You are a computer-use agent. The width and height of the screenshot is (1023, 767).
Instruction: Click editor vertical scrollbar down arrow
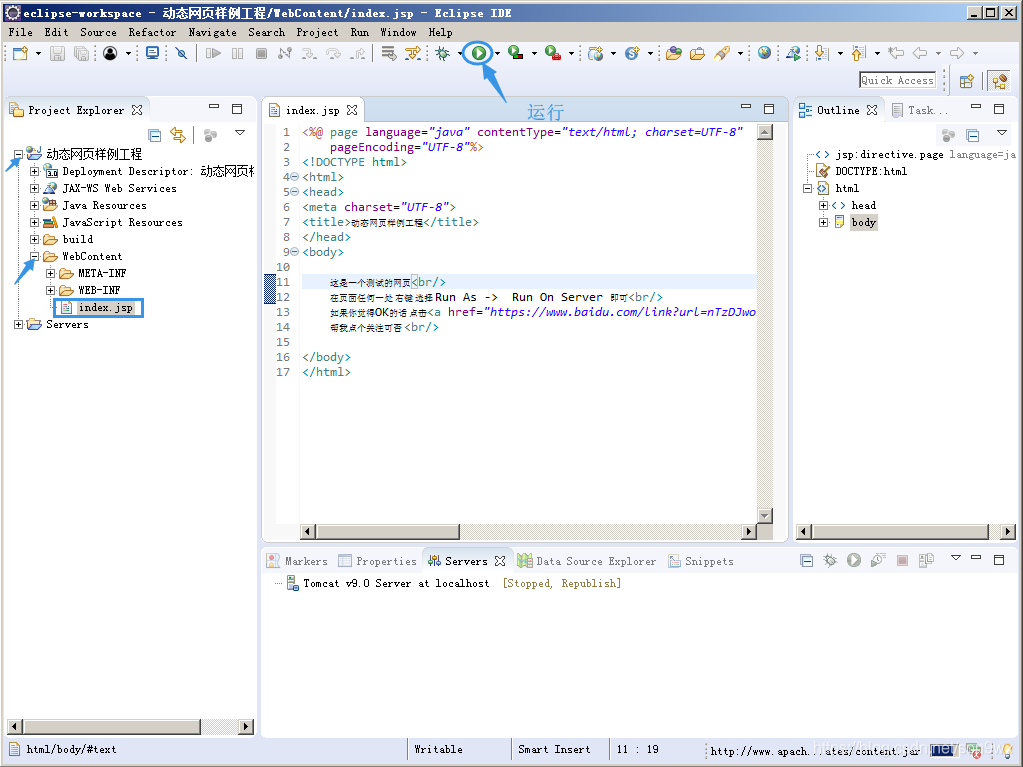[765, 515]
